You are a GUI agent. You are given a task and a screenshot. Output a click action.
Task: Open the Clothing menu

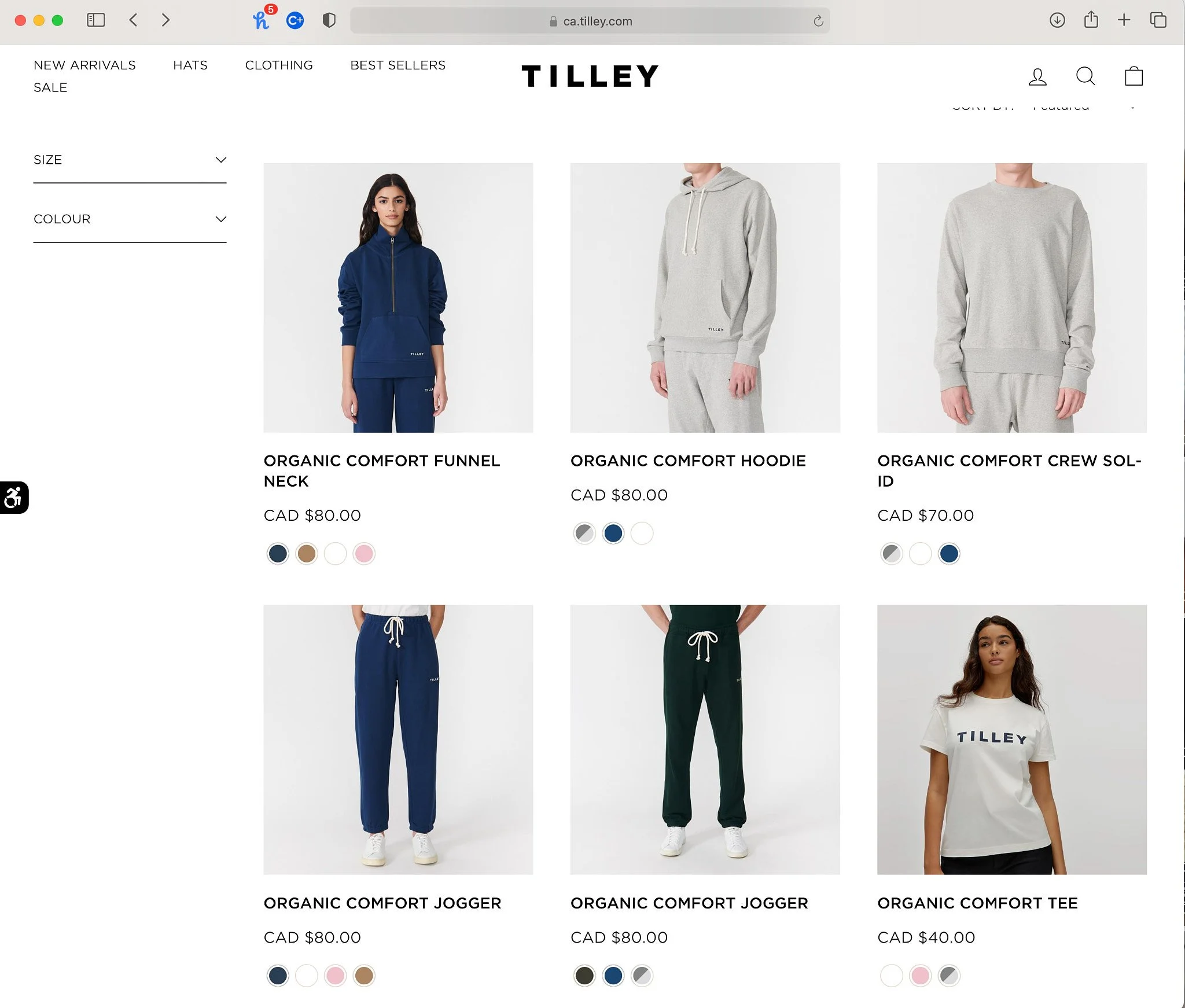pos(279,65)
